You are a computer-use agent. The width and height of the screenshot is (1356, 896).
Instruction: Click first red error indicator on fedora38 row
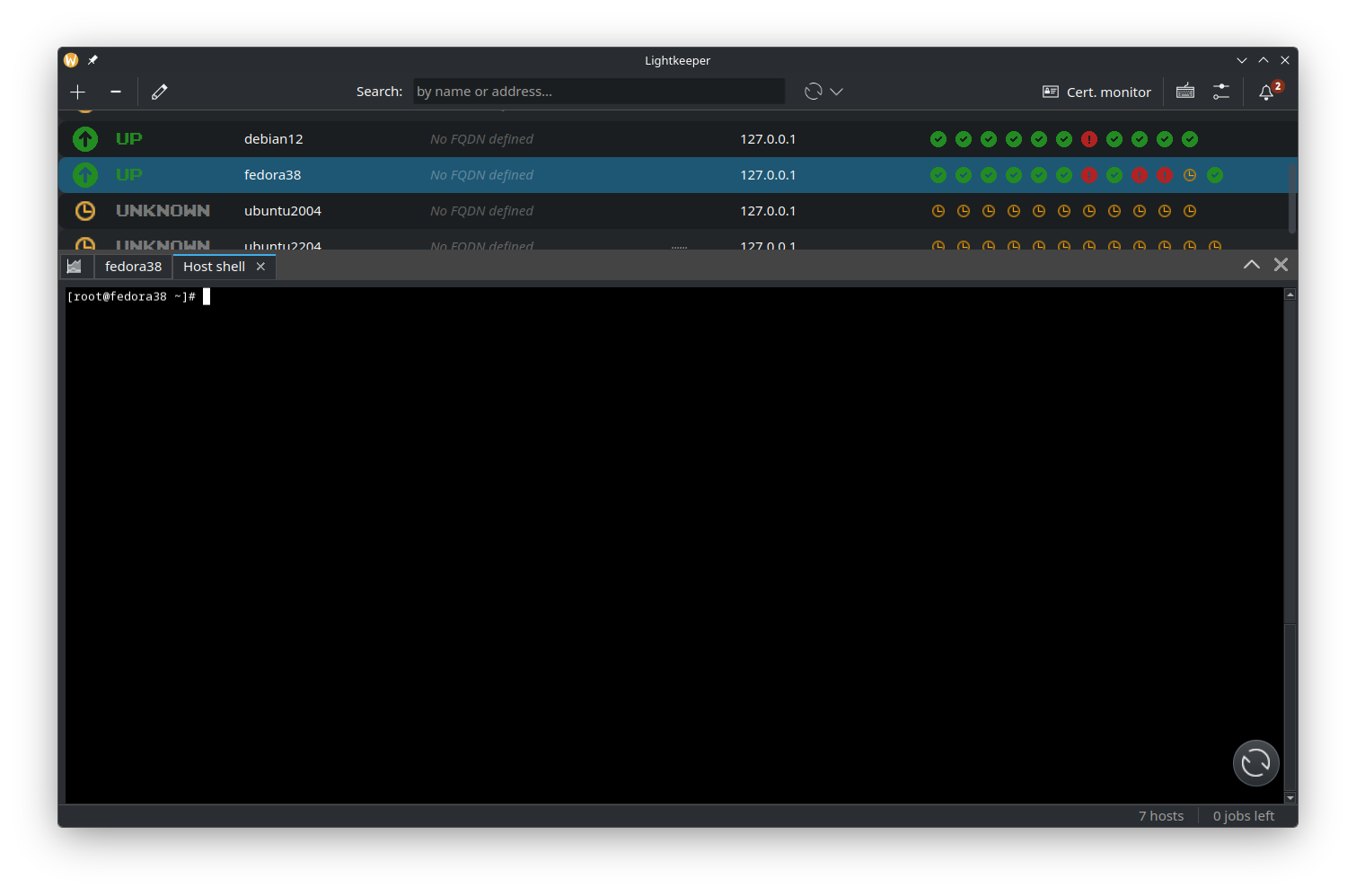1089,175
